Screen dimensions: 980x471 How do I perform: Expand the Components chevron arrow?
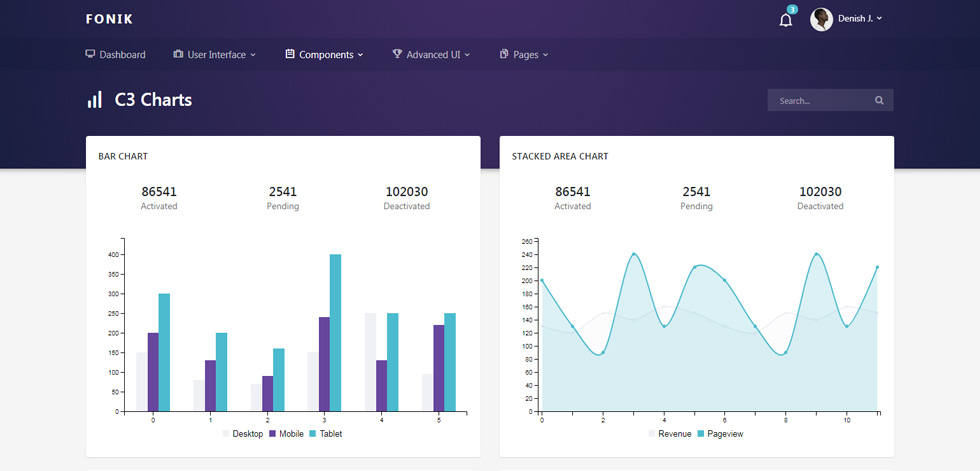click(x=361, y=55)
